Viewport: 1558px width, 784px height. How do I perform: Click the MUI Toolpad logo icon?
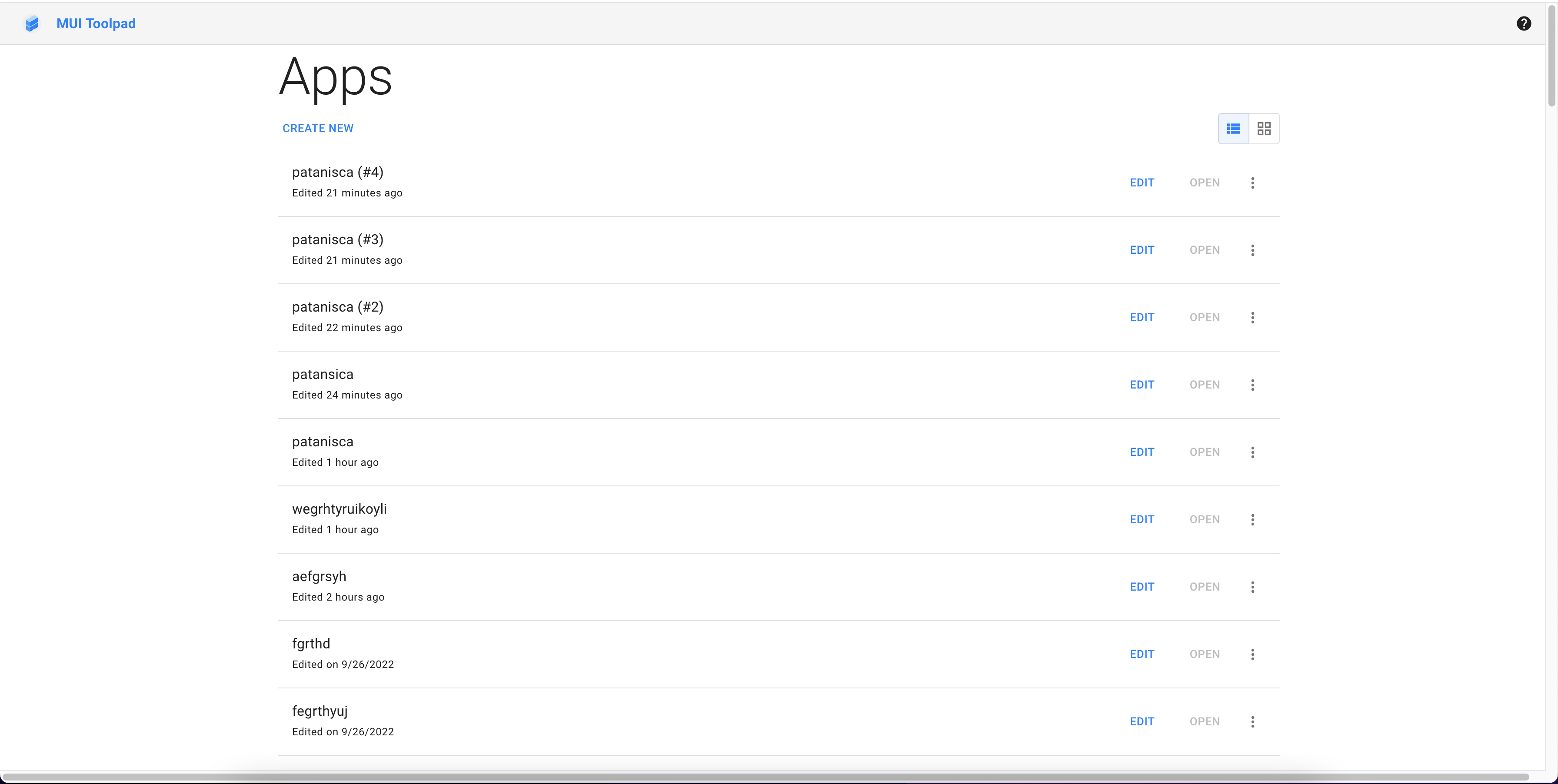point(31,23)
